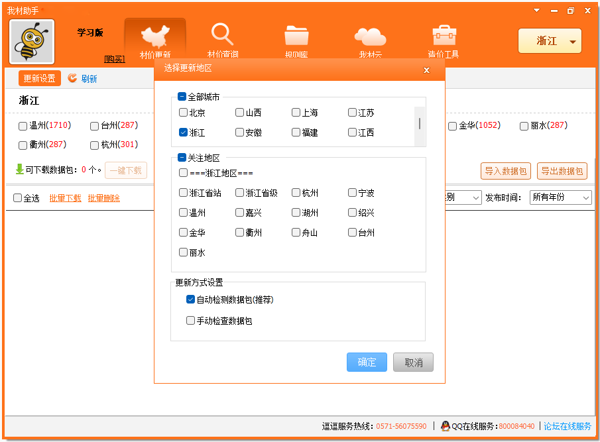600x442 pixels.
Task: Click the bee mascot logo
Action: pos(32,42)
